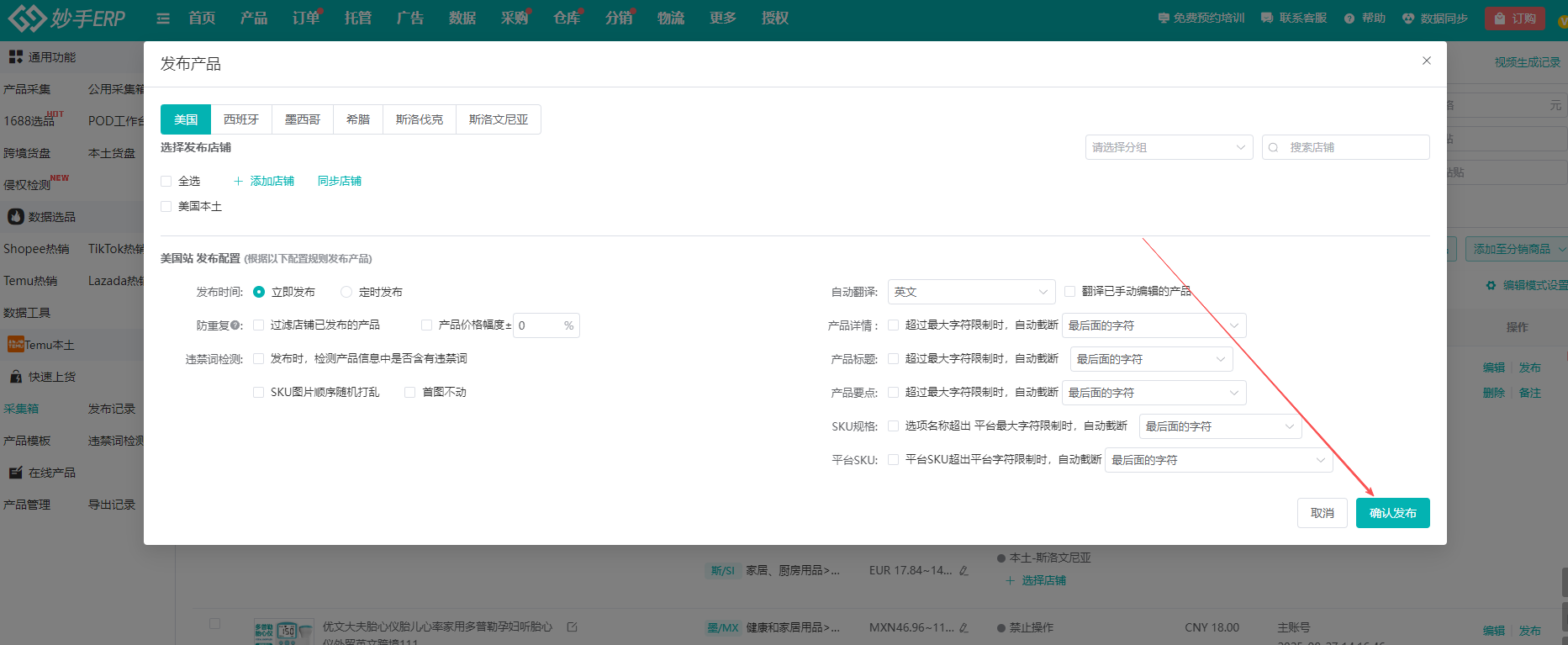This screenshot has width=1568, height=645.
Task: Open 仓库 top menu
Action: tap(567, 19)
